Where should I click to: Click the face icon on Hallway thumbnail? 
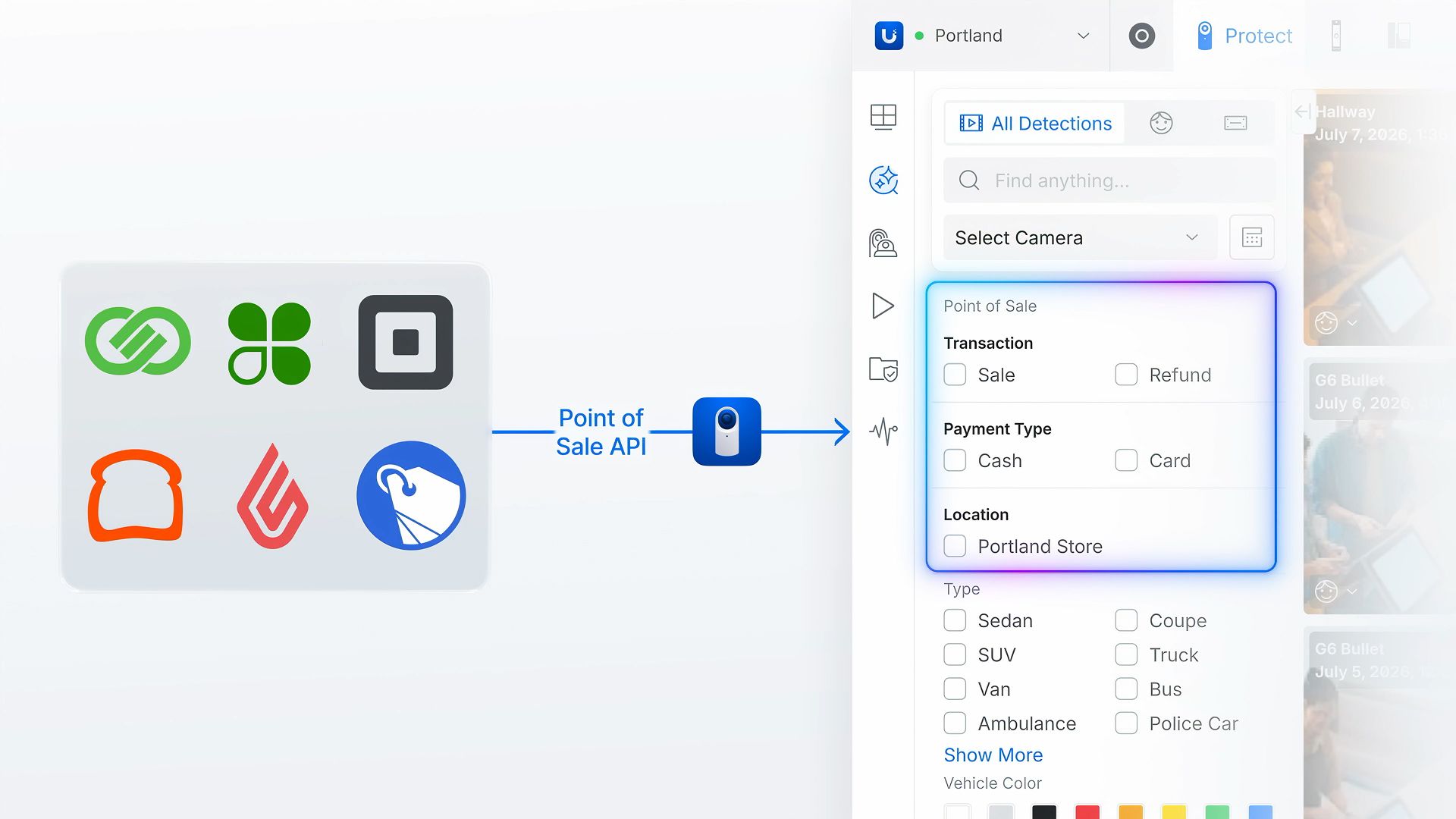pos(1326,322)
